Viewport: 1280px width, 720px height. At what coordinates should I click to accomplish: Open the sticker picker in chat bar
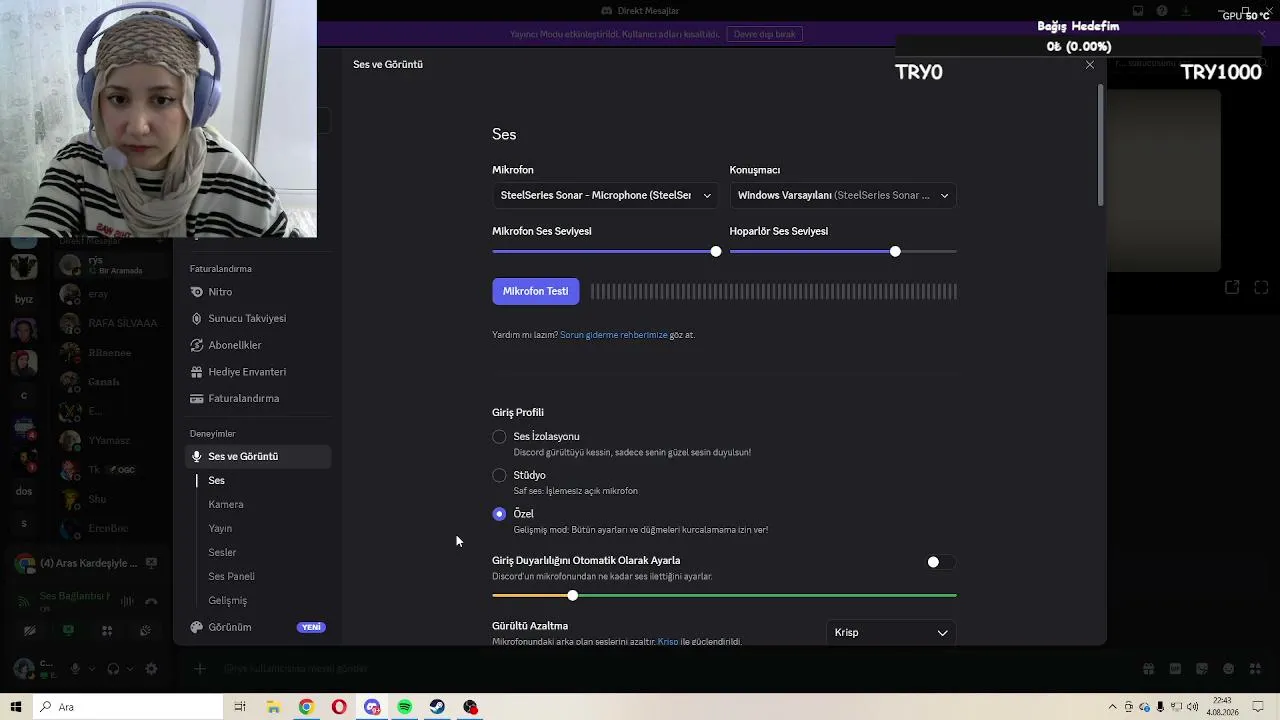coord(1202,669)
